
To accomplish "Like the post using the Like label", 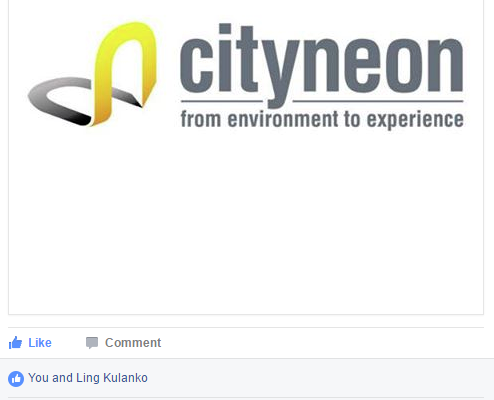I will 40,343.
